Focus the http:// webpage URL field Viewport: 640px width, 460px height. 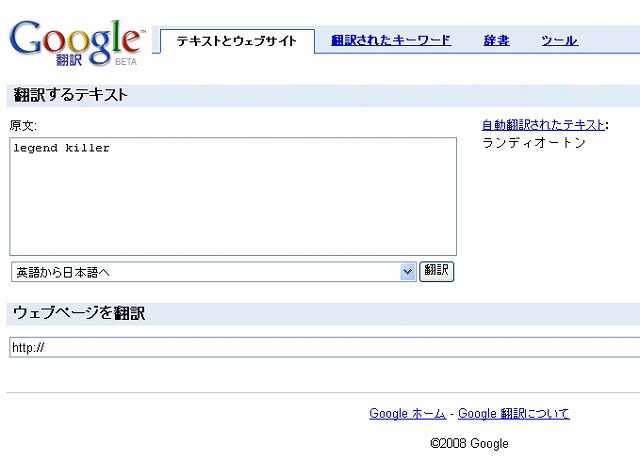320,347
